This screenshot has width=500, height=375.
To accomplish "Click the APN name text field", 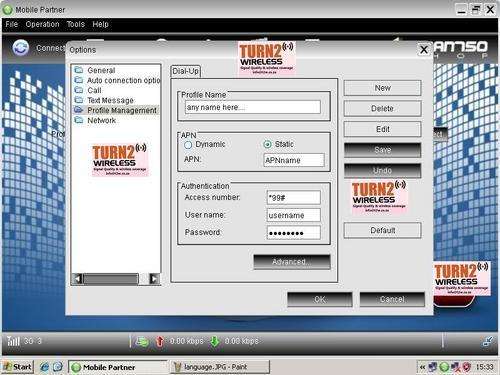I will tap(294, 160).
